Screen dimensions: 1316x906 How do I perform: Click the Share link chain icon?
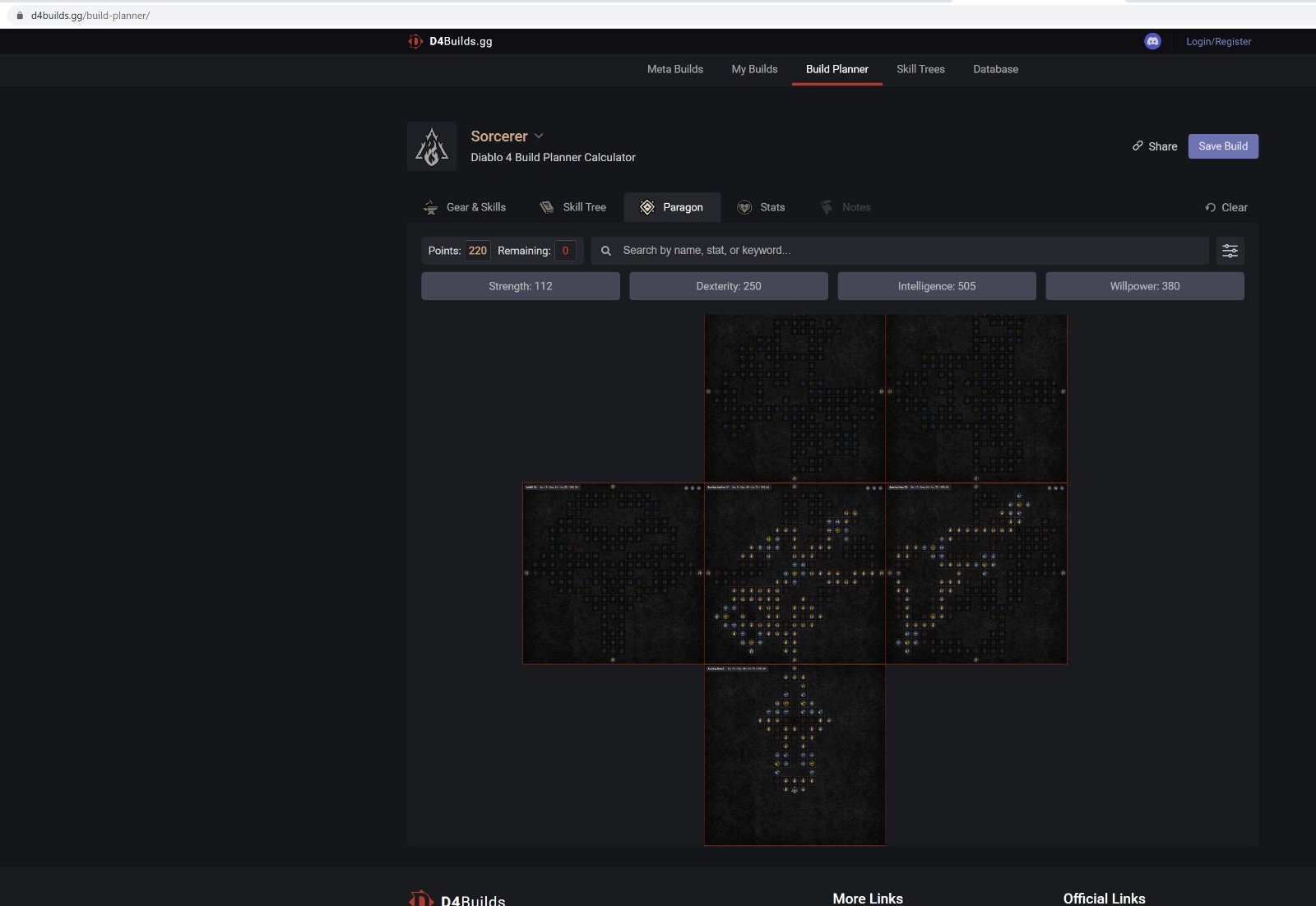1138,146
